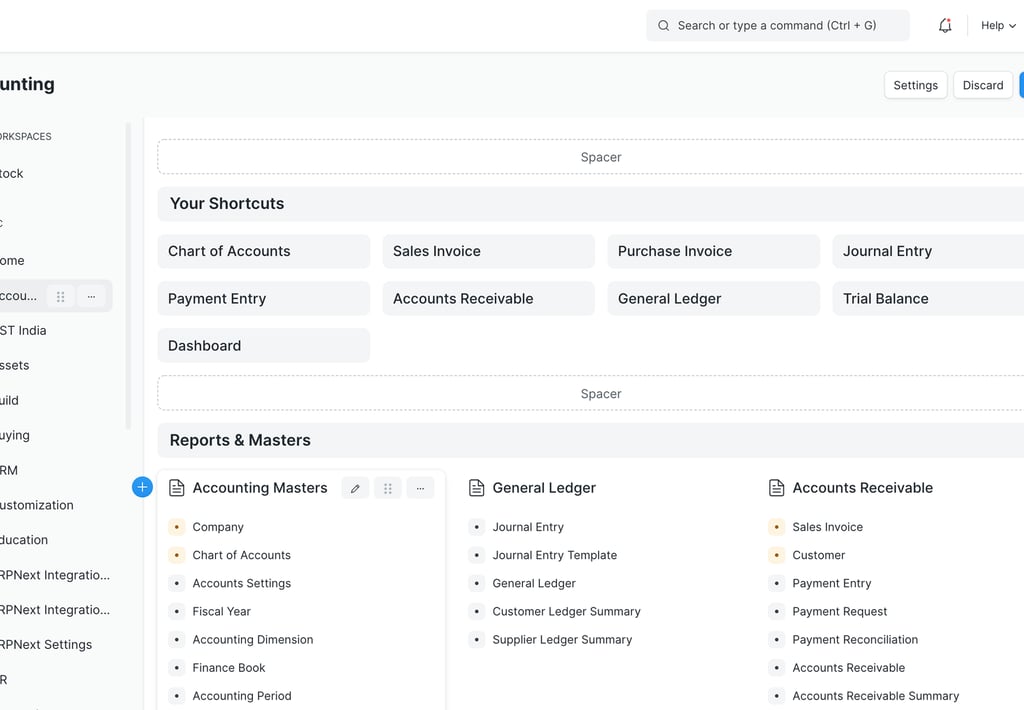1024x710 pixels.
Task: Select the Sales Invoice shortcut
Action: point(488,251)
